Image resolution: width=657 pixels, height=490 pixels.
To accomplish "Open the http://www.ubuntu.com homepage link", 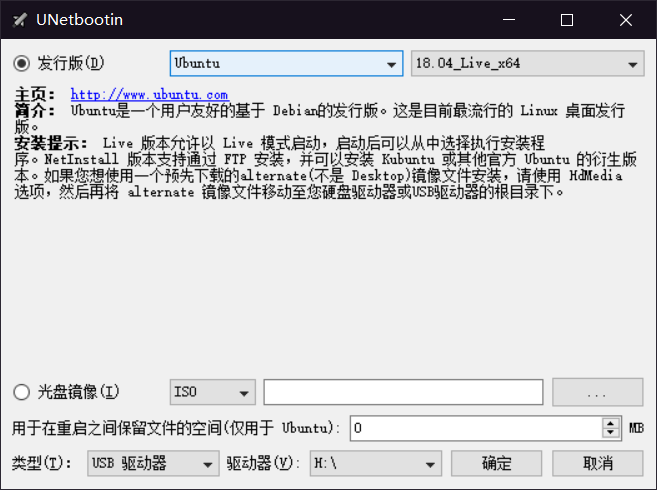I will 149,94.
